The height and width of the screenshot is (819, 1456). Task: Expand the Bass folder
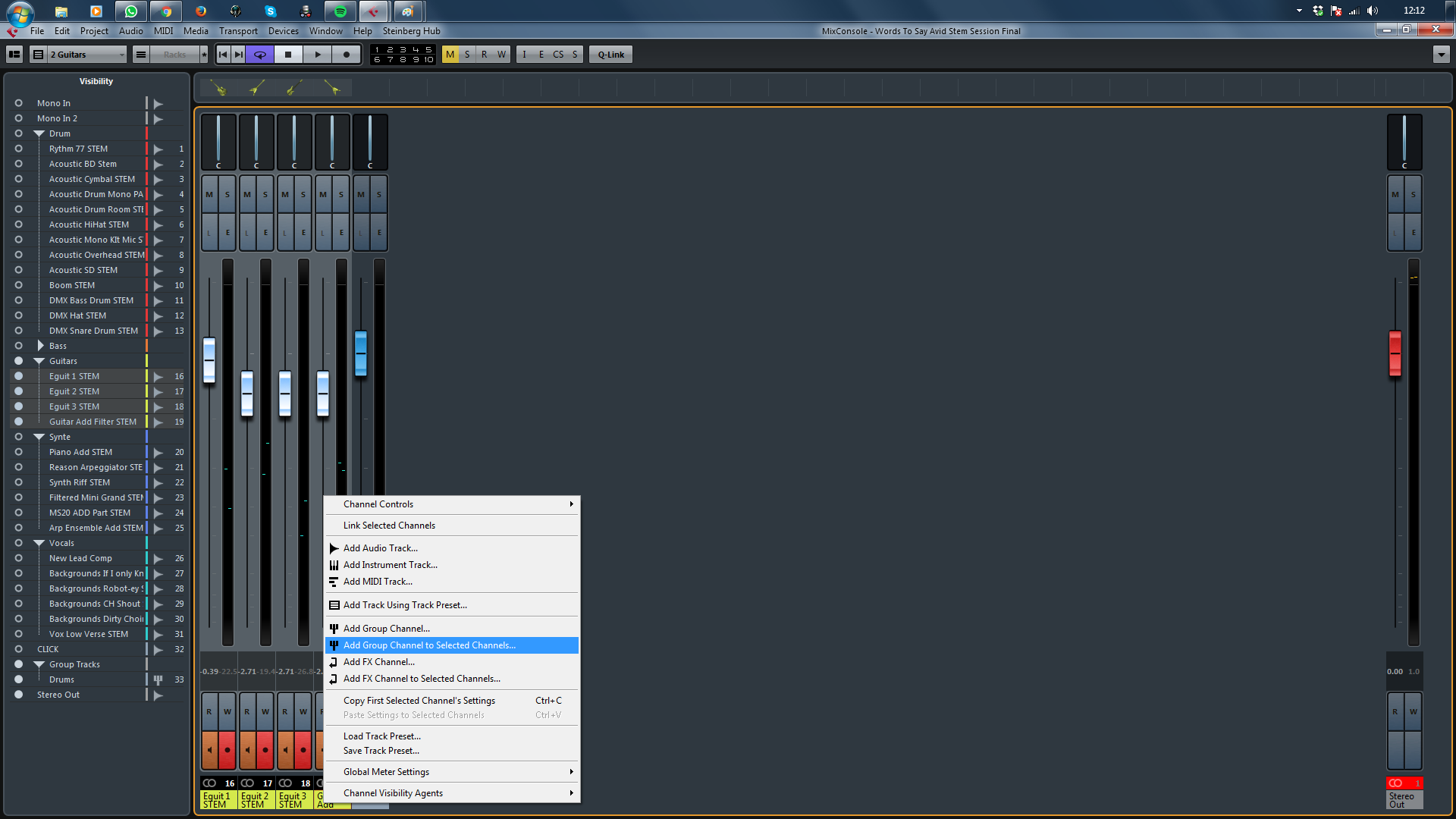pos(40,346)
